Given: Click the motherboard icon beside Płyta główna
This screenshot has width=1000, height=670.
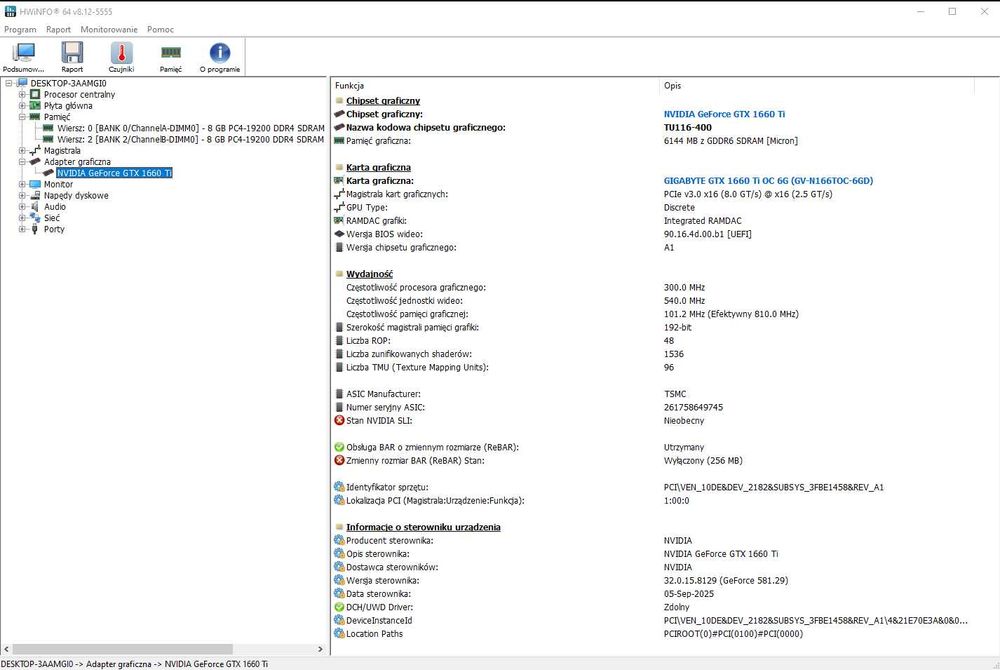Looking at the screenshot, I should coord(35,105).
